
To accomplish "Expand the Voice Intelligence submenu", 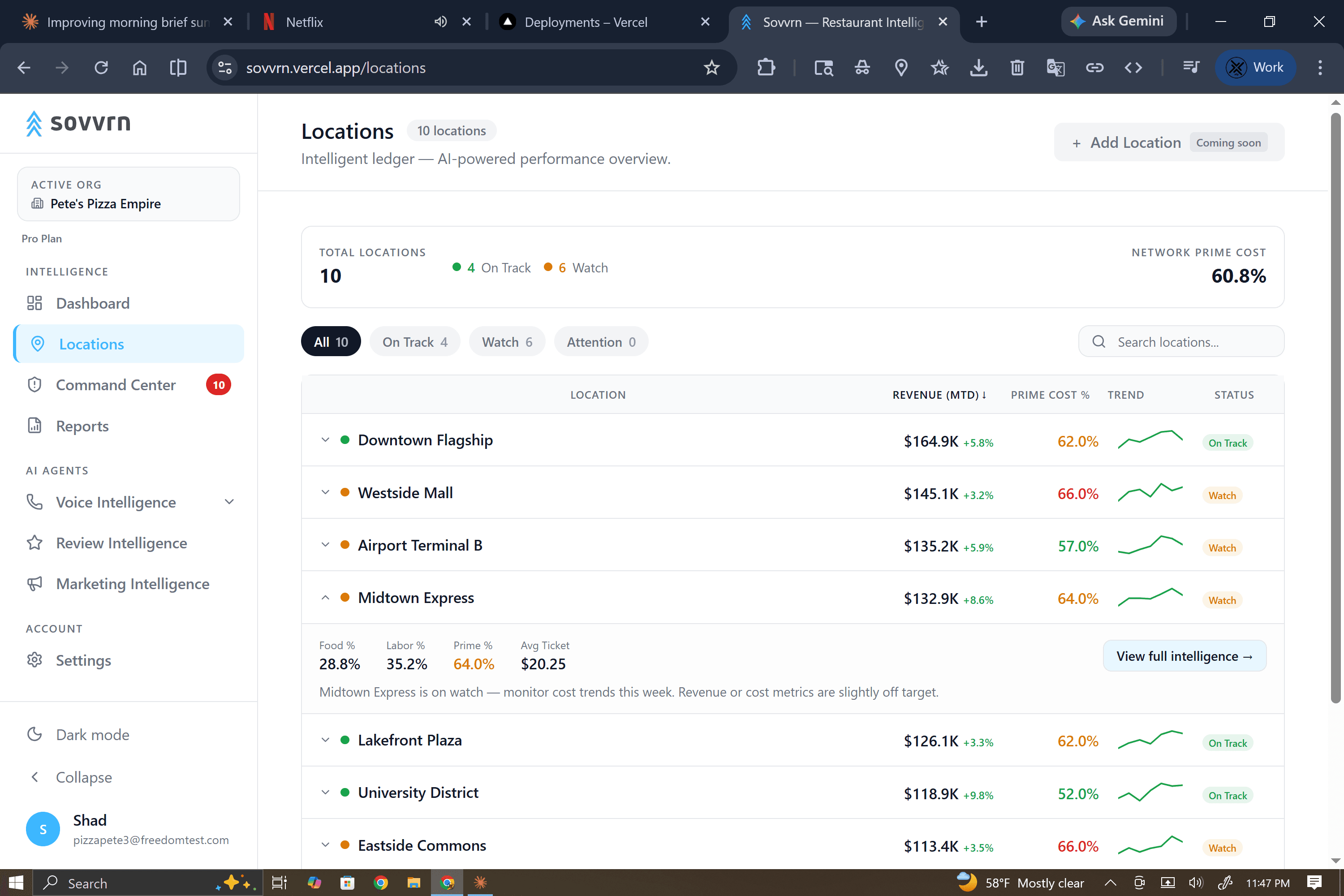I will pos(229,501).
